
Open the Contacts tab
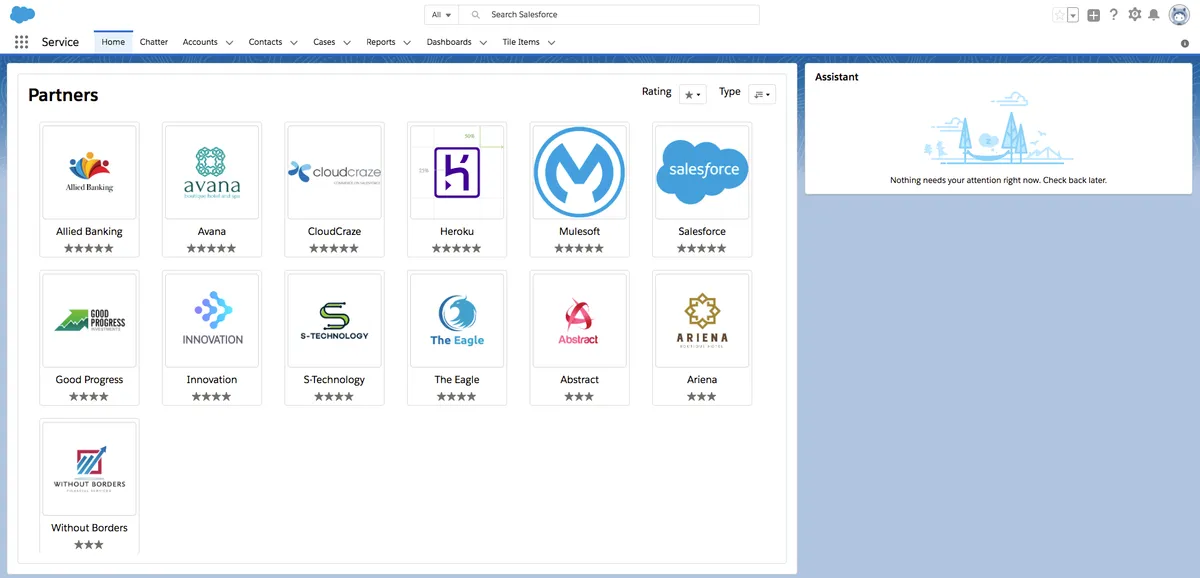tap(265, 42)
